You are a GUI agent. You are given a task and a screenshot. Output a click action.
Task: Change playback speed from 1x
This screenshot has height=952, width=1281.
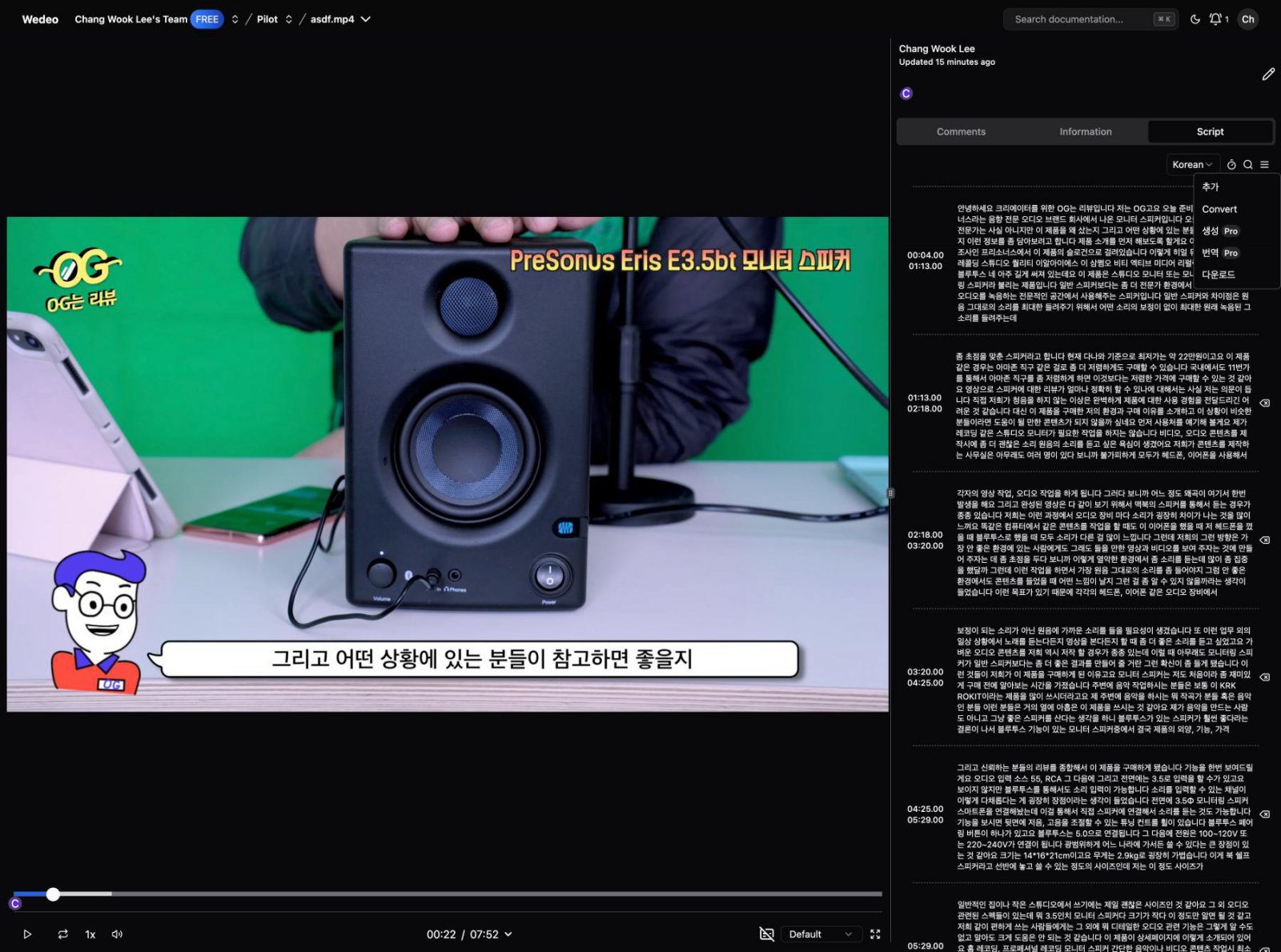(x=90, y=934)
